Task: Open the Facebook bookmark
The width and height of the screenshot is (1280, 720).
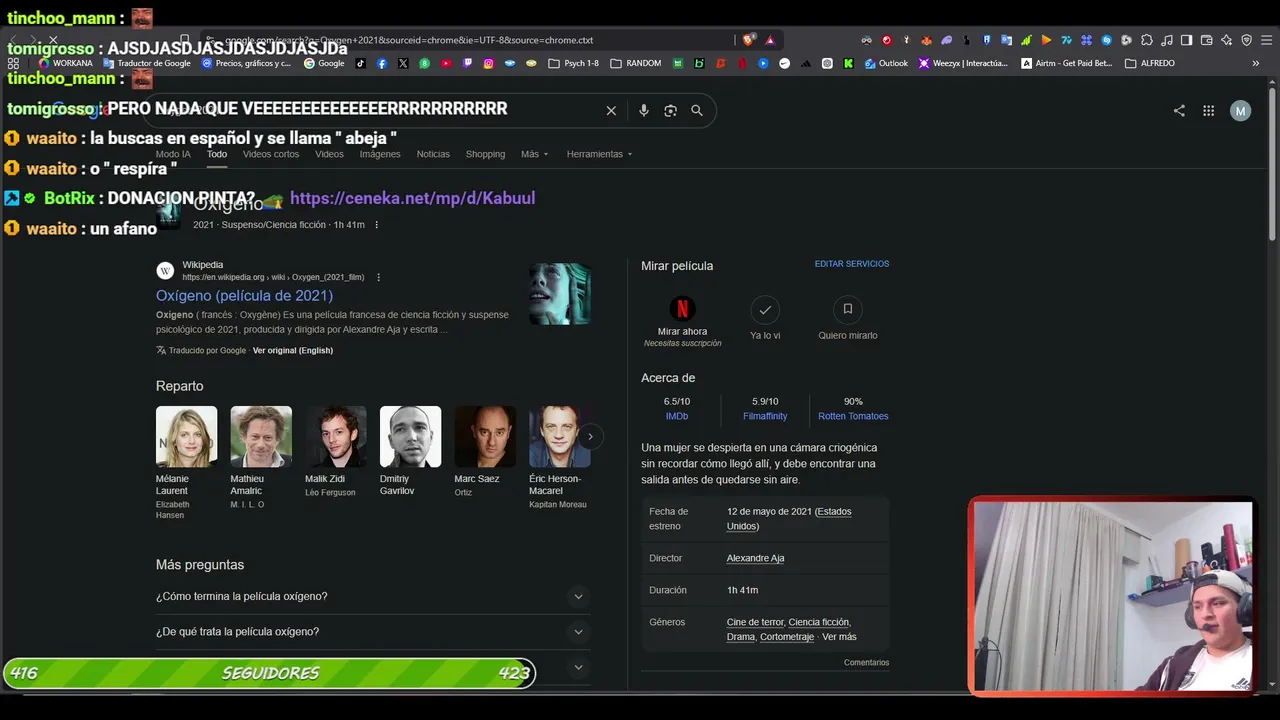Action: pos(382,63)
